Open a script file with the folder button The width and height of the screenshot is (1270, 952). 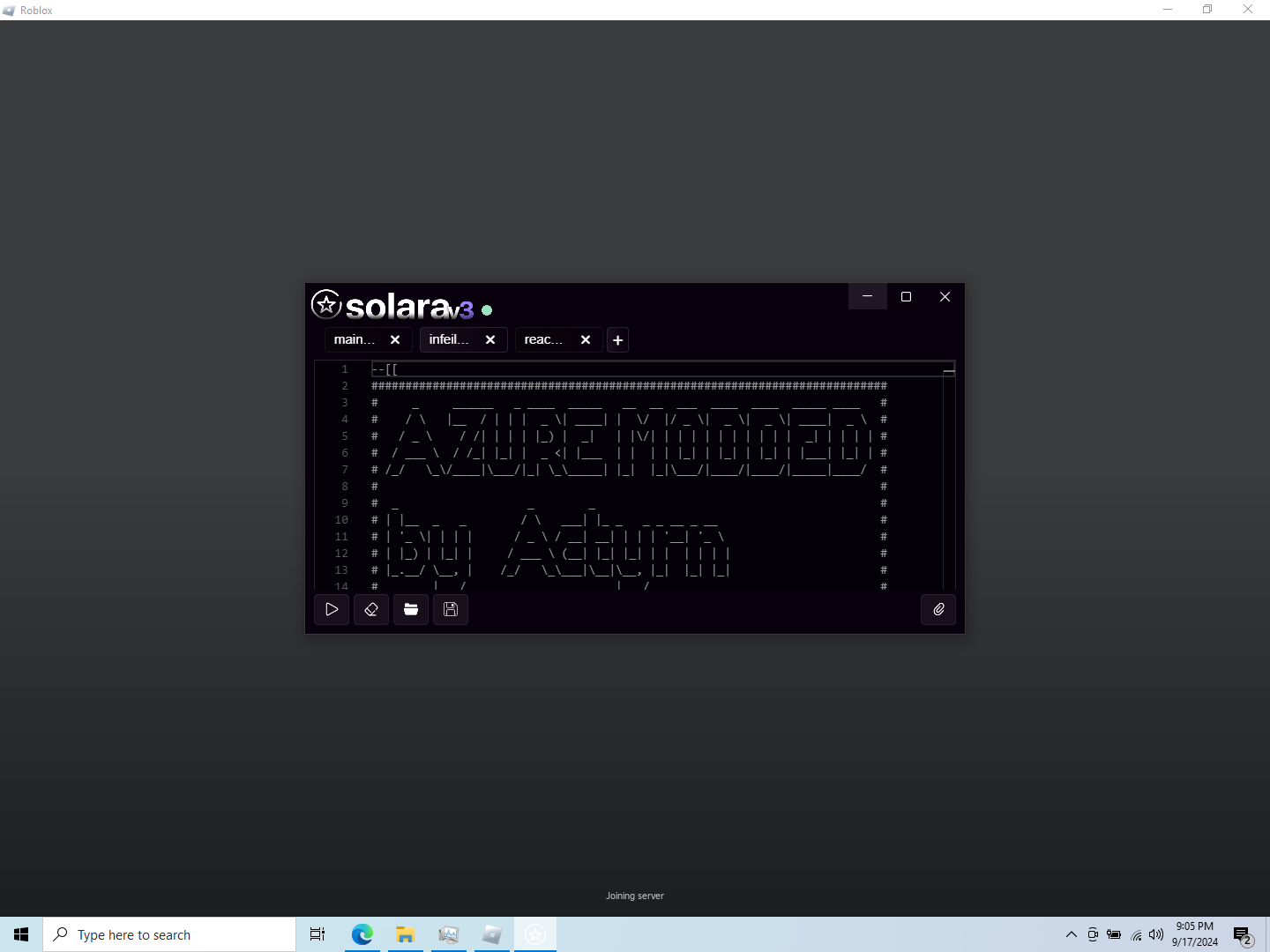coord(411,609)
